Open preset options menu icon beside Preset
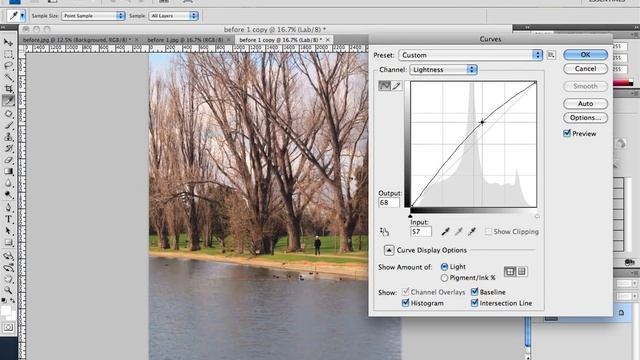The height and width of the screenshot is (360, 640). tap(551, 55)
